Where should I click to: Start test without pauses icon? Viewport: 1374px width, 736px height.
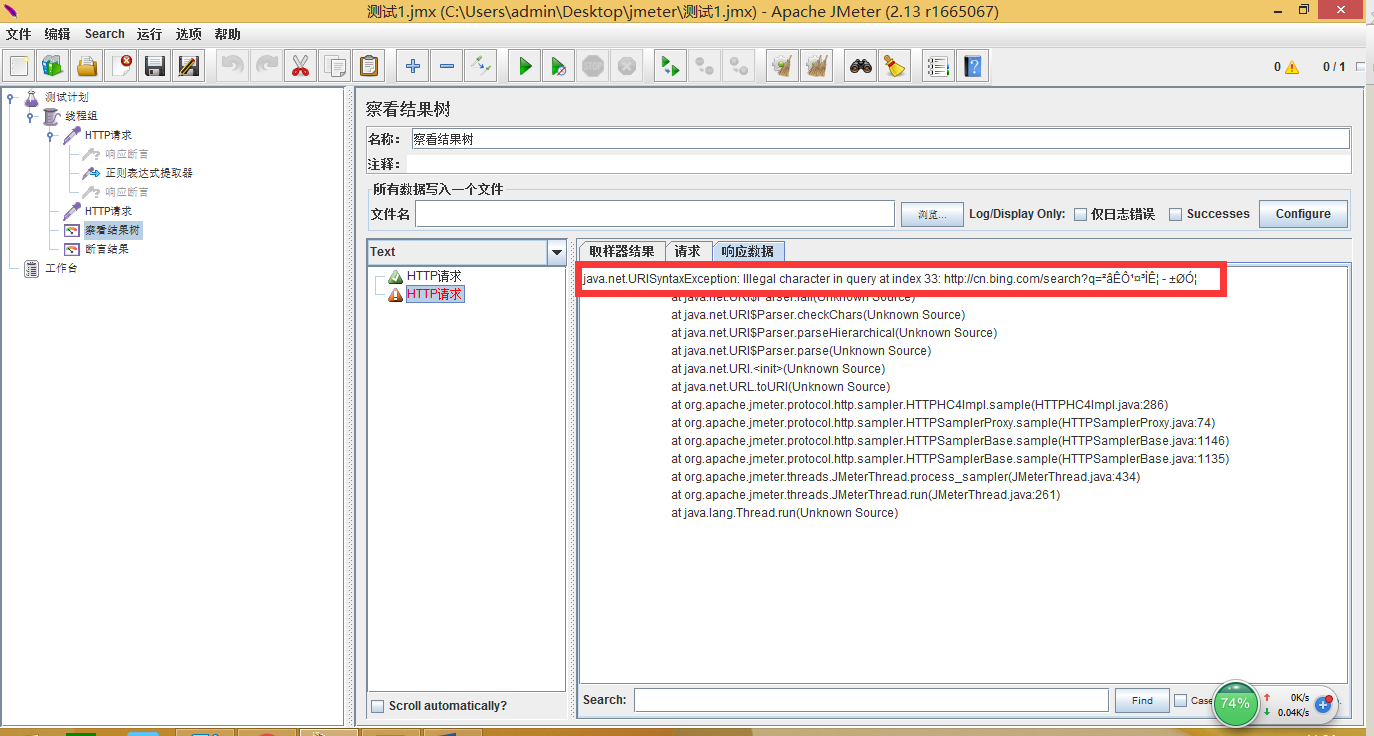558,67
